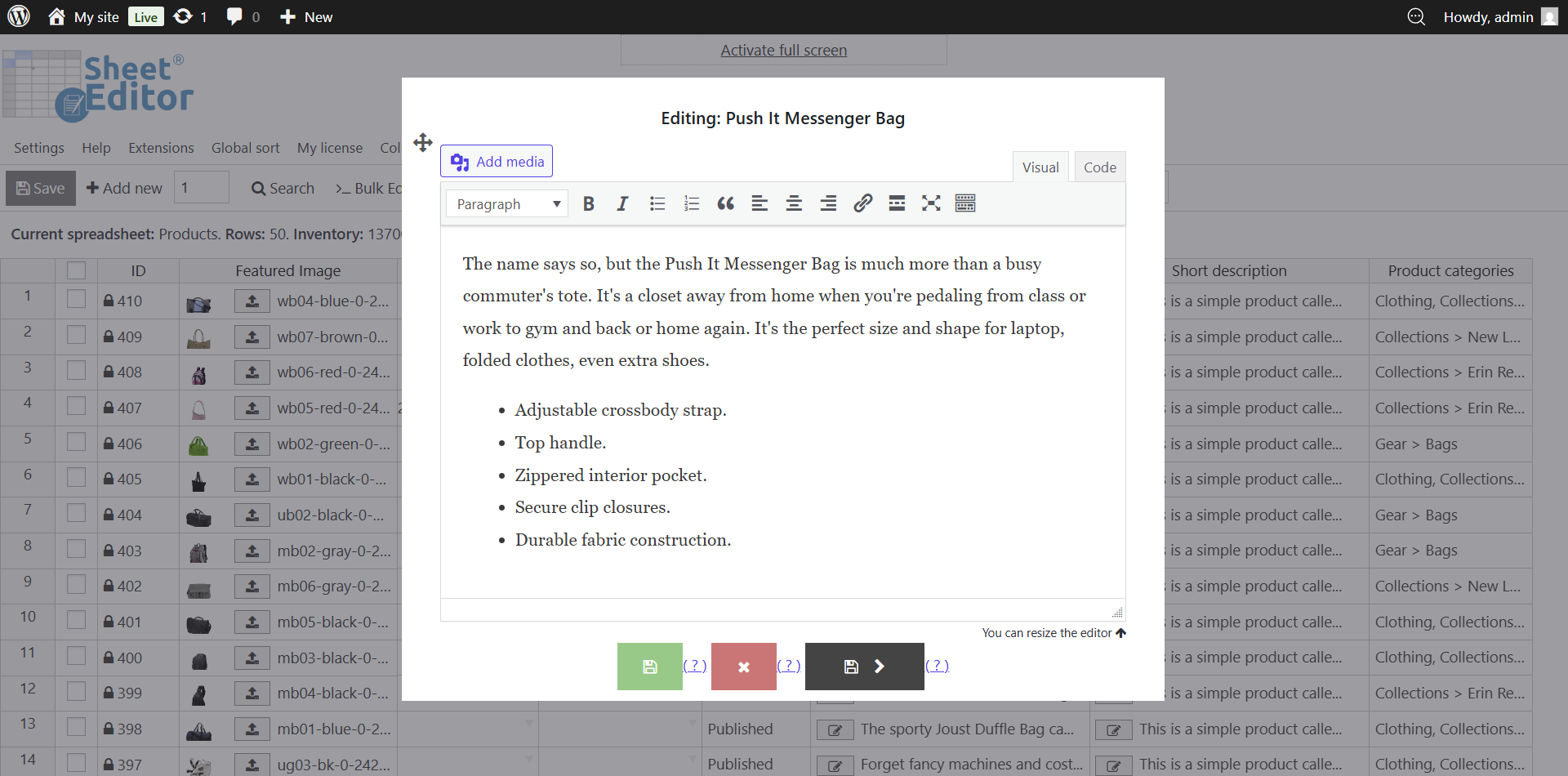Click the Add new rows button

[x=124, y=188]
